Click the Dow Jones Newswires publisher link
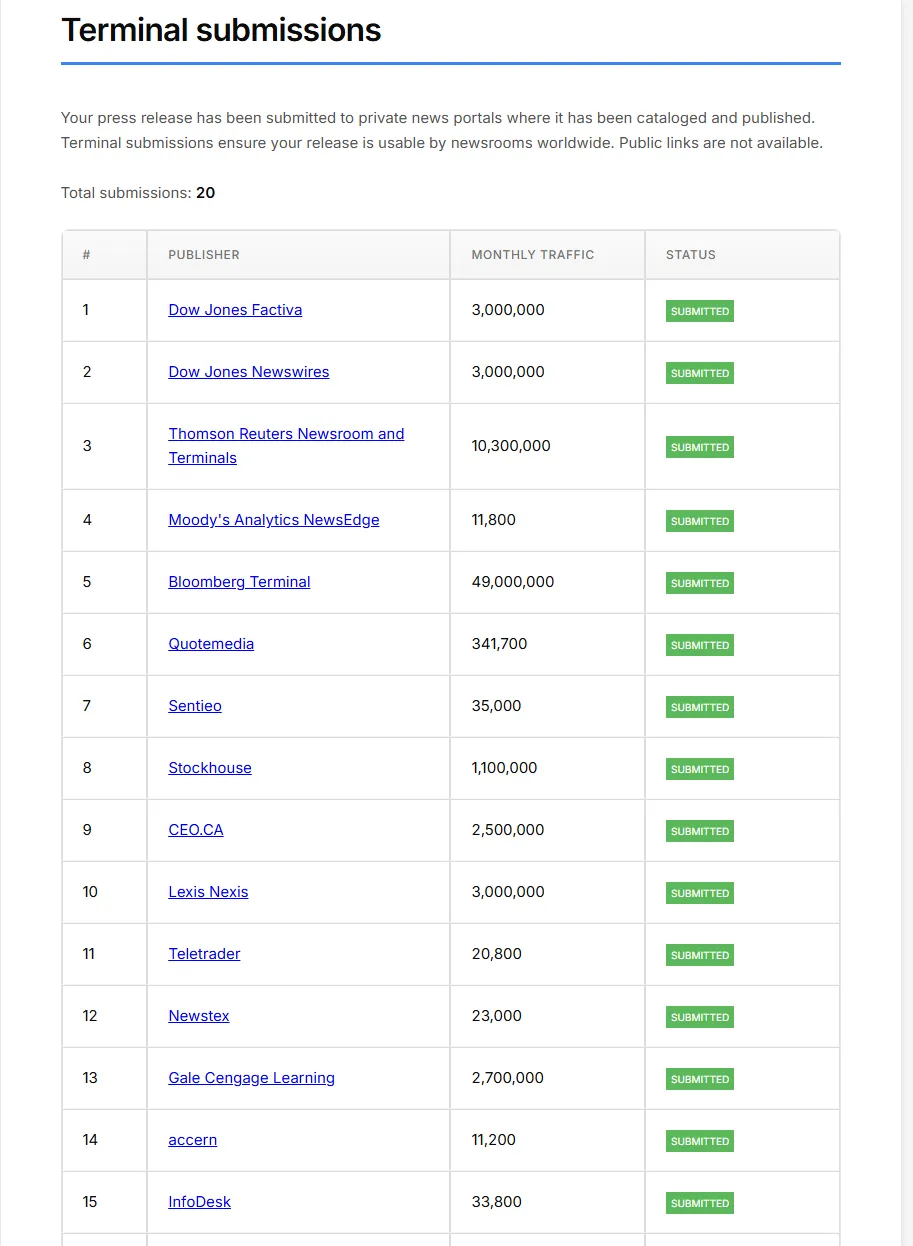Image resolution: width=913 pixels, height=1246 pixels. (x=248, y=372)
